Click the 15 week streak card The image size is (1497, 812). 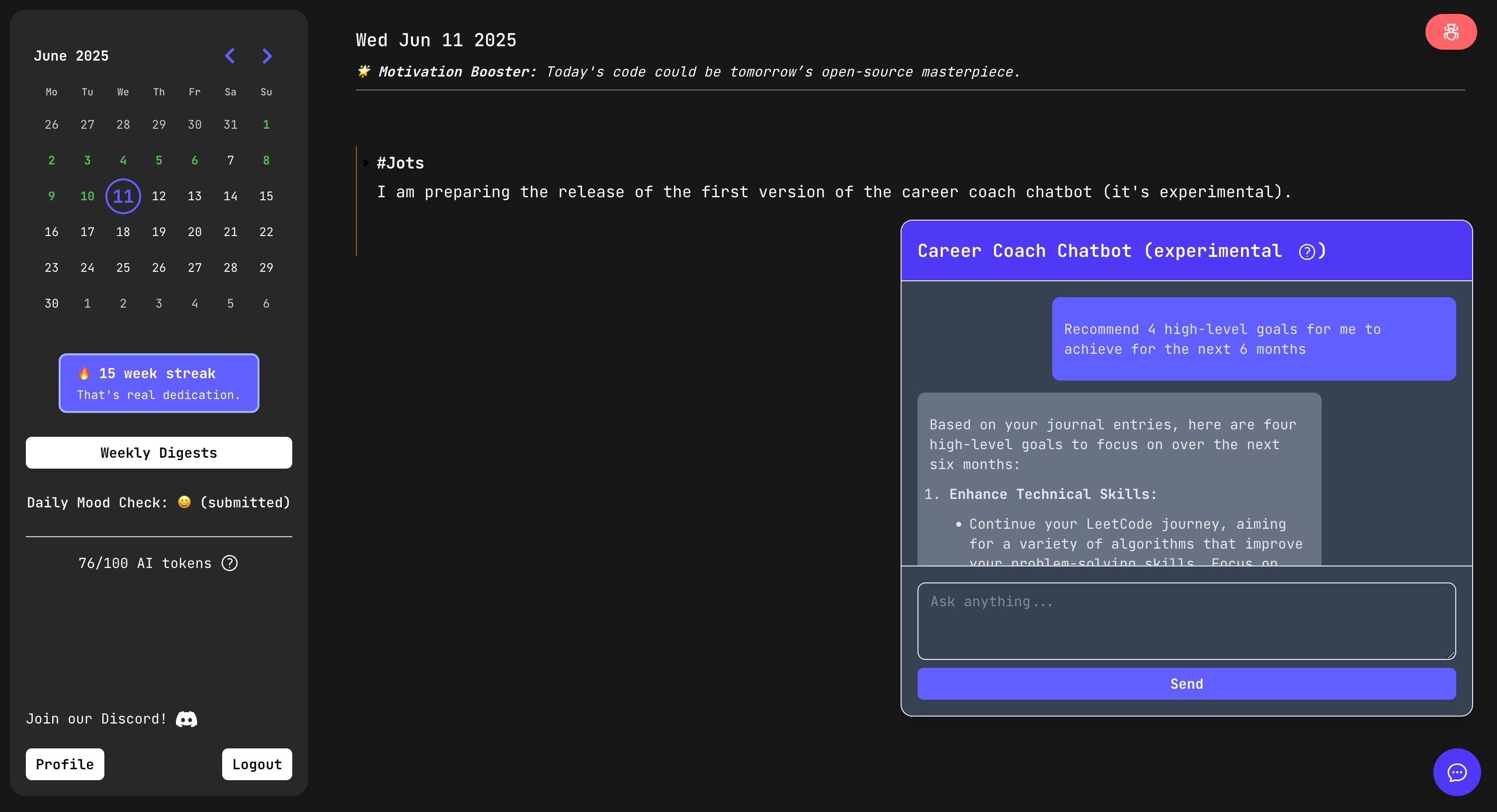(x=159, y=383)
